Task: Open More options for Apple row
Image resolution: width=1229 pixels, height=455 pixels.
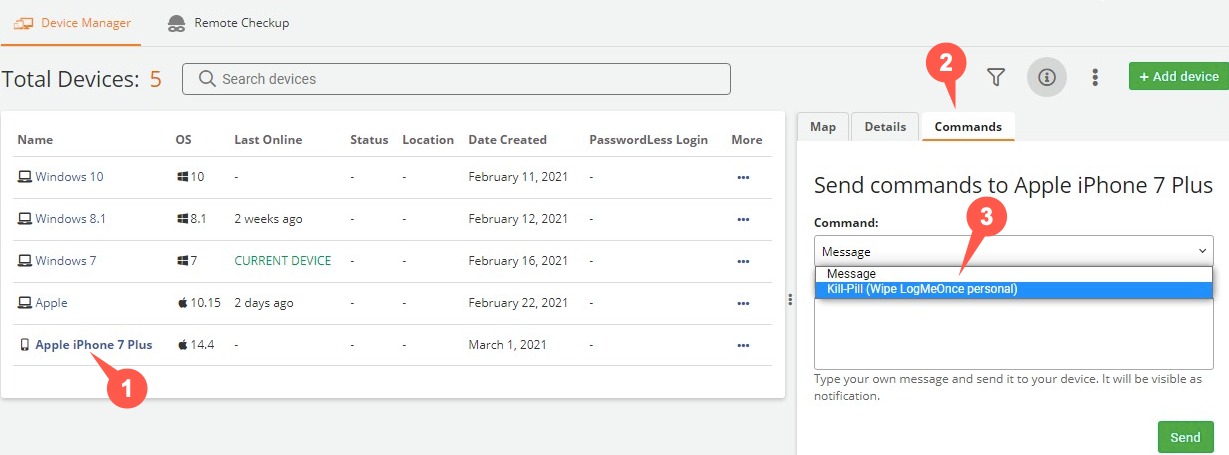Action: (x=743, y=303)
